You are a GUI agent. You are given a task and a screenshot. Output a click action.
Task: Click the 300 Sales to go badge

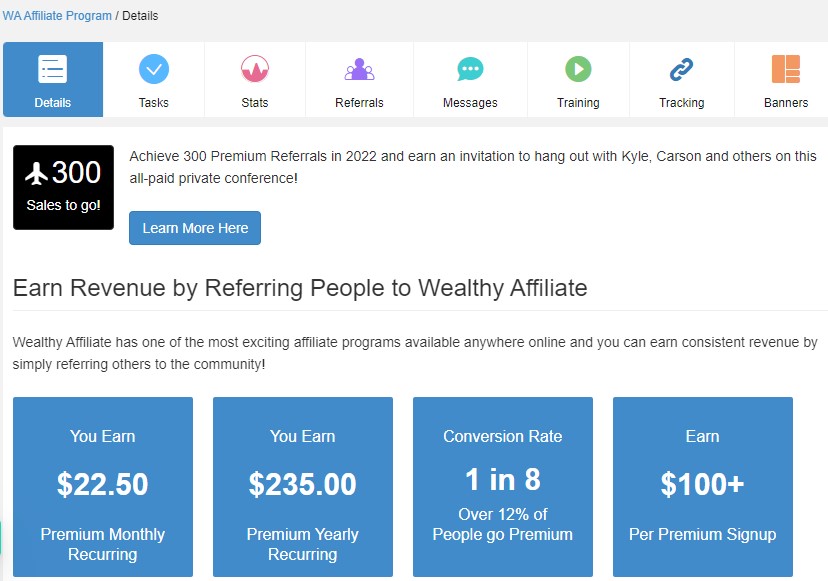63,188
